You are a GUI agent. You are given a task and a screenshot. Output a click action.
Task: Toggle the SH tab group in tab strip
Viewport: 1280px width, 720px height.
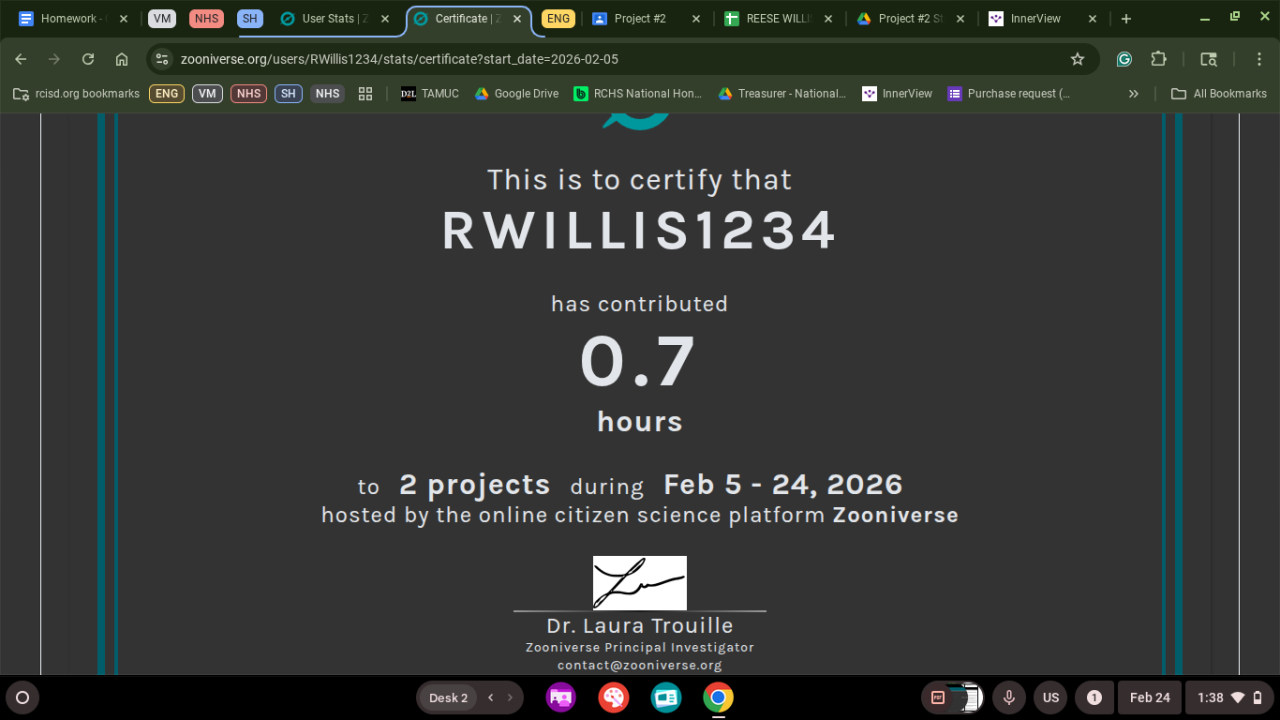tap(250, 19)
